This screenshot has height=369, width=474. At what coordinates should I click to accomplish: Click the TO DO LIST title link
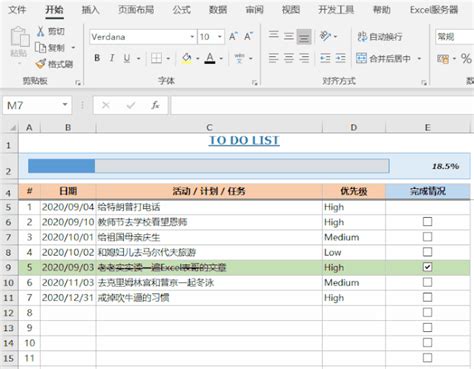tap(244, 140)
